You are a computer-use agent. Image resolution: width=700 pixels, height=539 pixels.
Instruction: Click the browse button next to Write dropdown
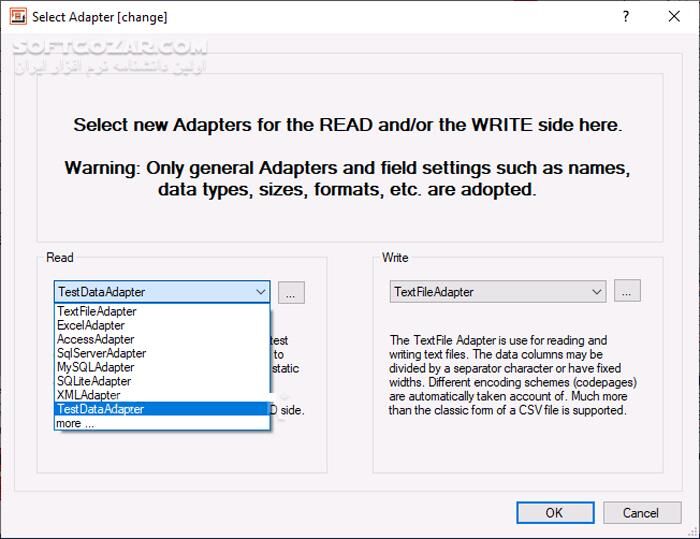[x=627, y=292]
